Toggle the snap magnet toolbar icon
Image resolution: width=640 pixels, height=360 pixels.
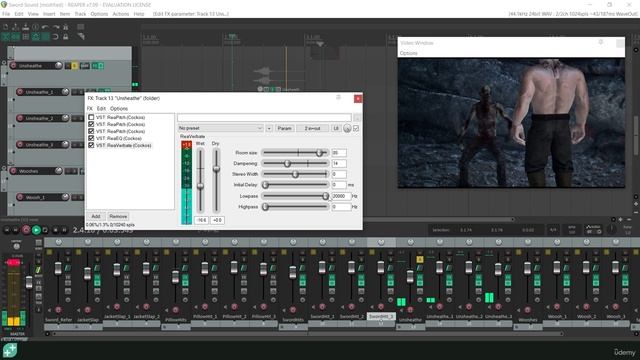click(x=56, y=37)
